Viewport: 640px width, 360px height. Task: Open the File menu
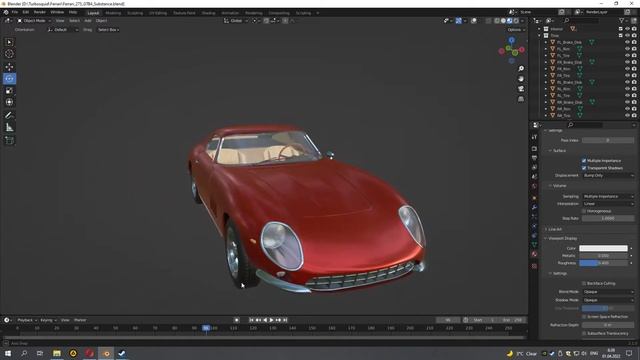pos(15,12)
